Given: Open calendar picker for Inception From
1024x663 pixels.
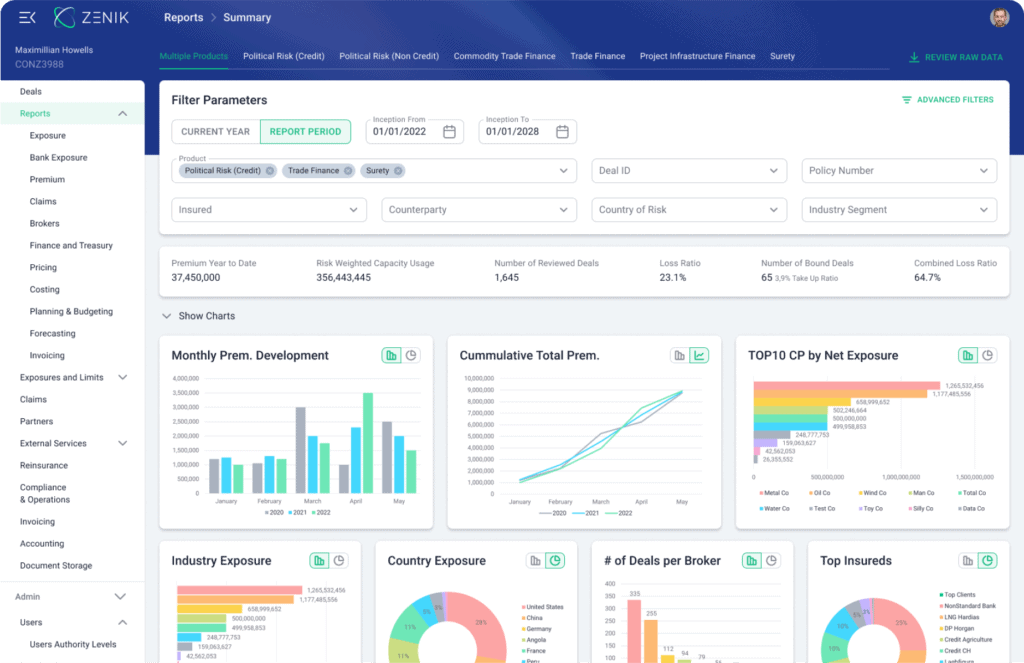Looking at the screenshot, I should 449,132.
